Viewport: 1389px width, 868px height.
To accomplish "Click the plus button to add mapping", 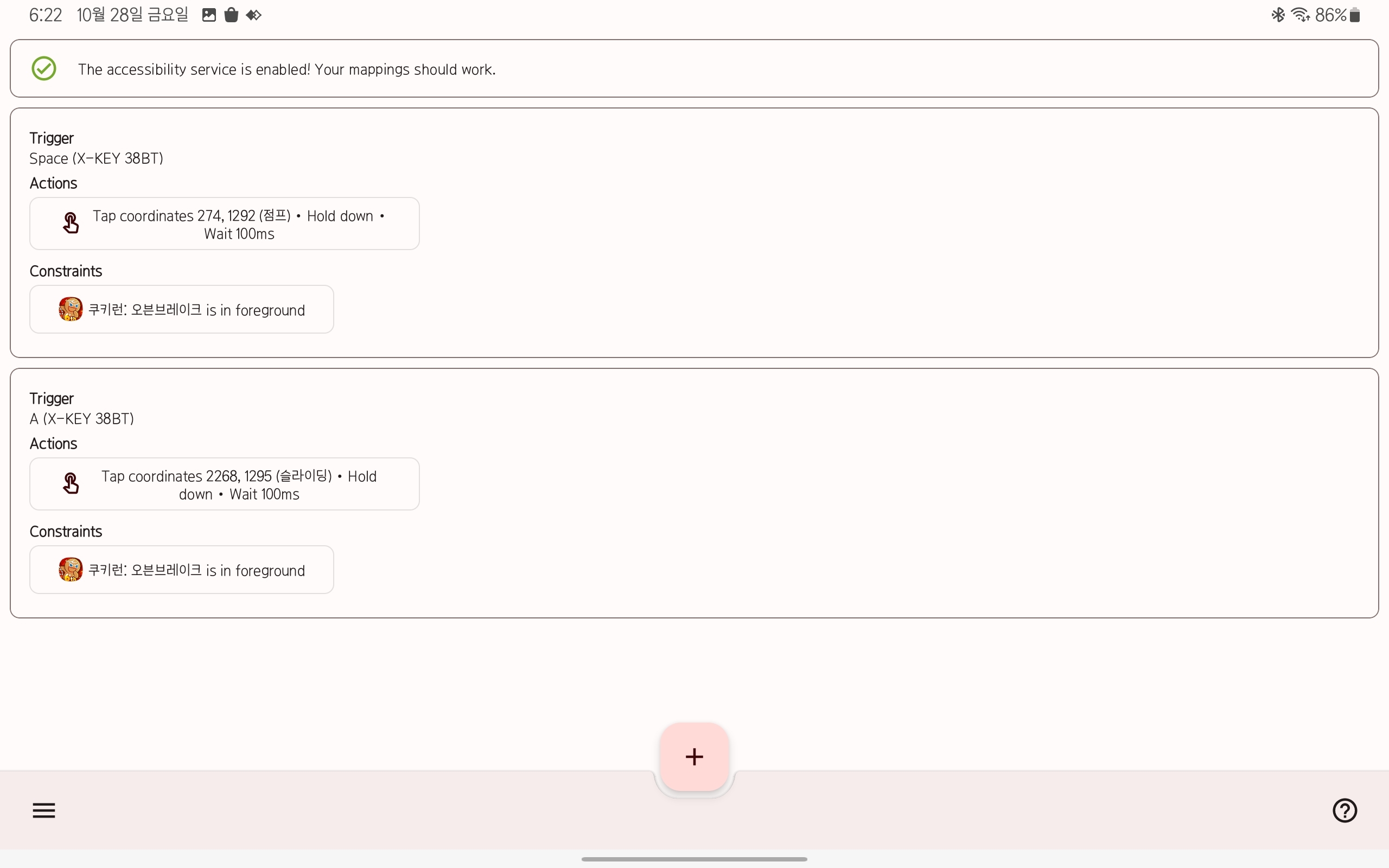I will [x=694, y=757].
